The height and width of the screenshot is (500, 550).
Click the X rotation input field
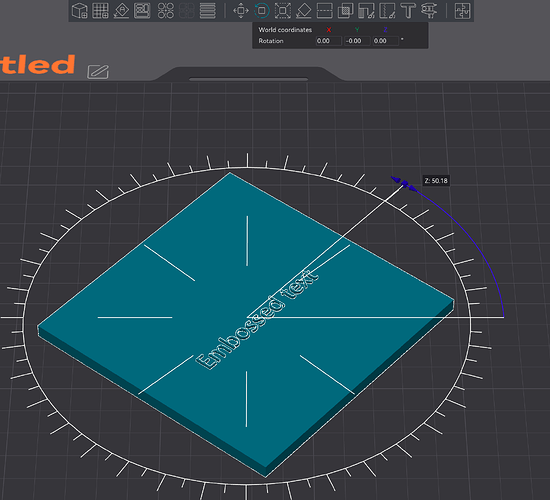coord(328,41)
